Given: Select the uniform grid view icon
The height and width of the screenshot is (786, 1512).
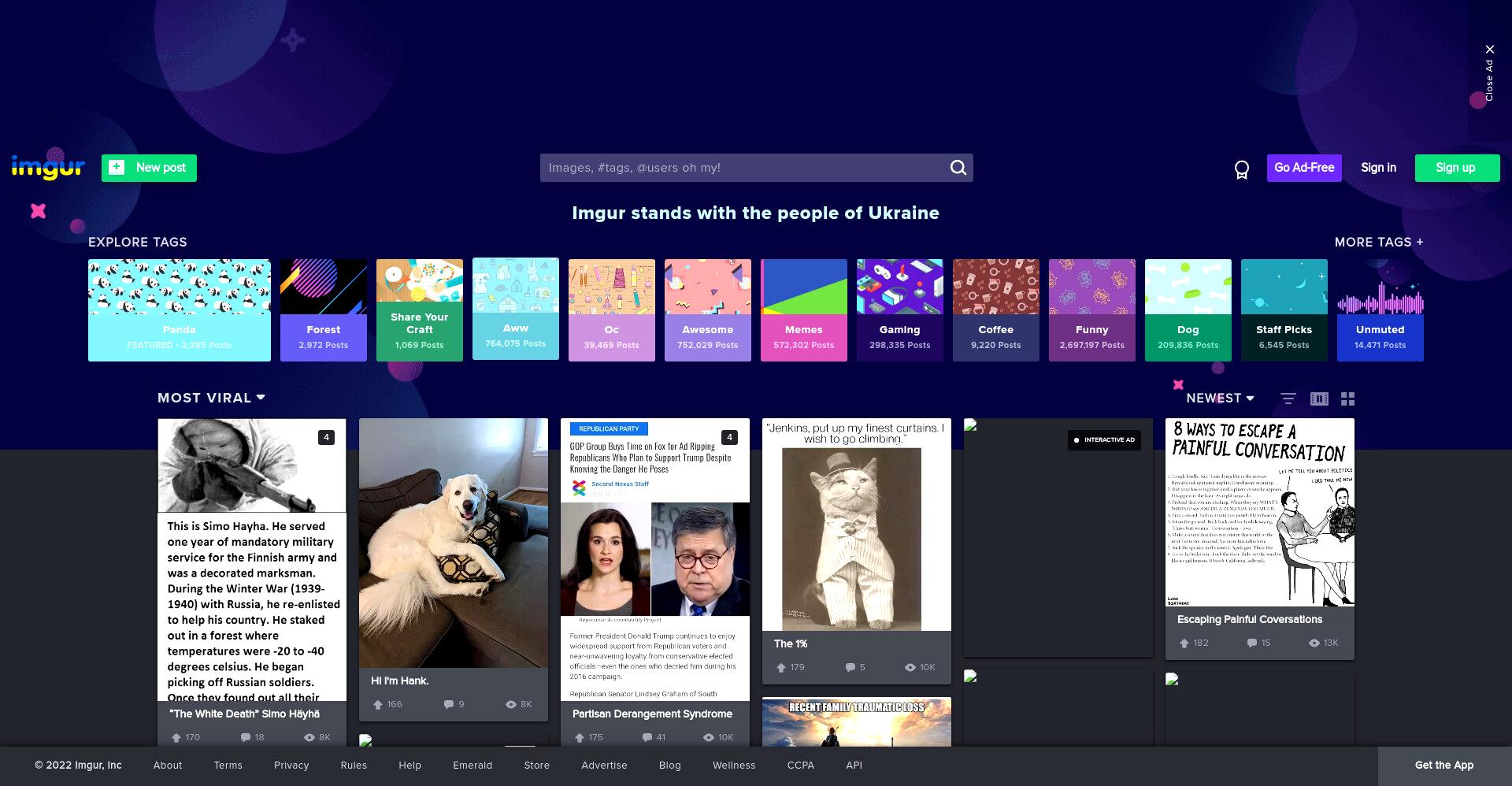Looking at the screenshot, I should point(1348,399).
